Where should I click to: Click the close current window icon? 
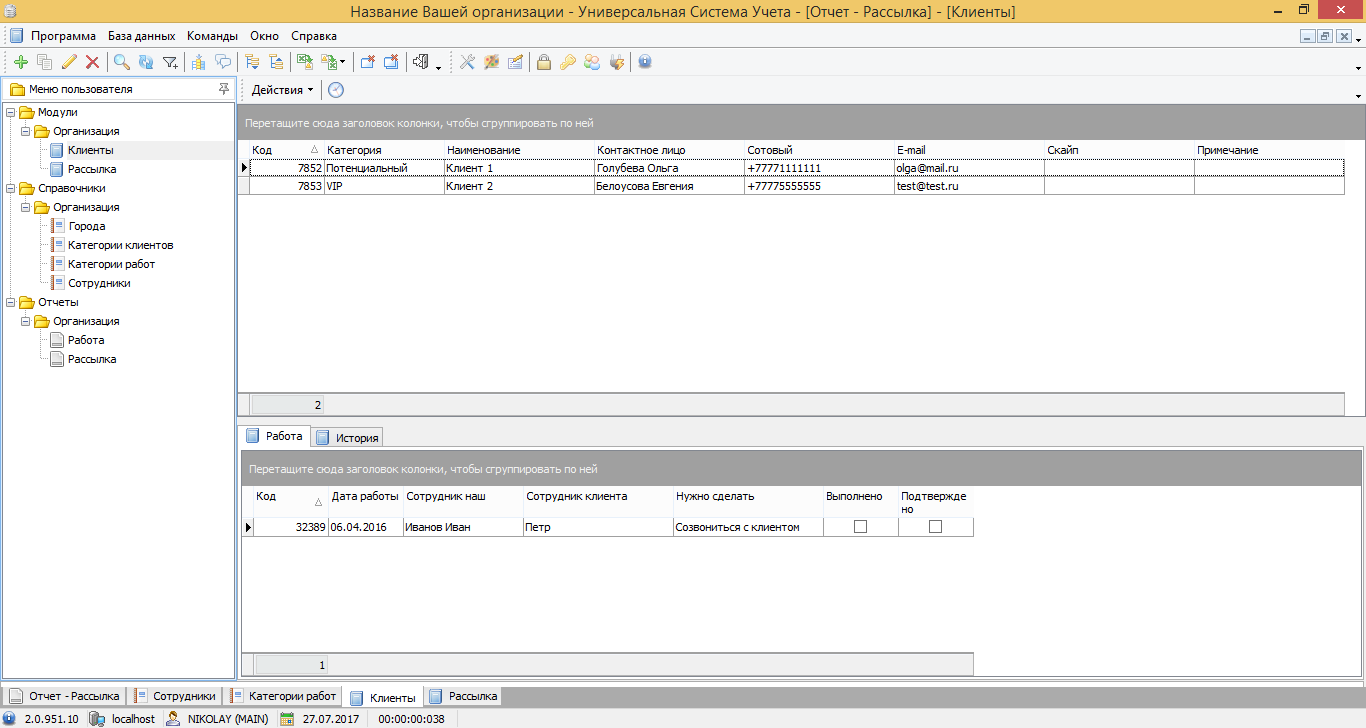[367, 62]
